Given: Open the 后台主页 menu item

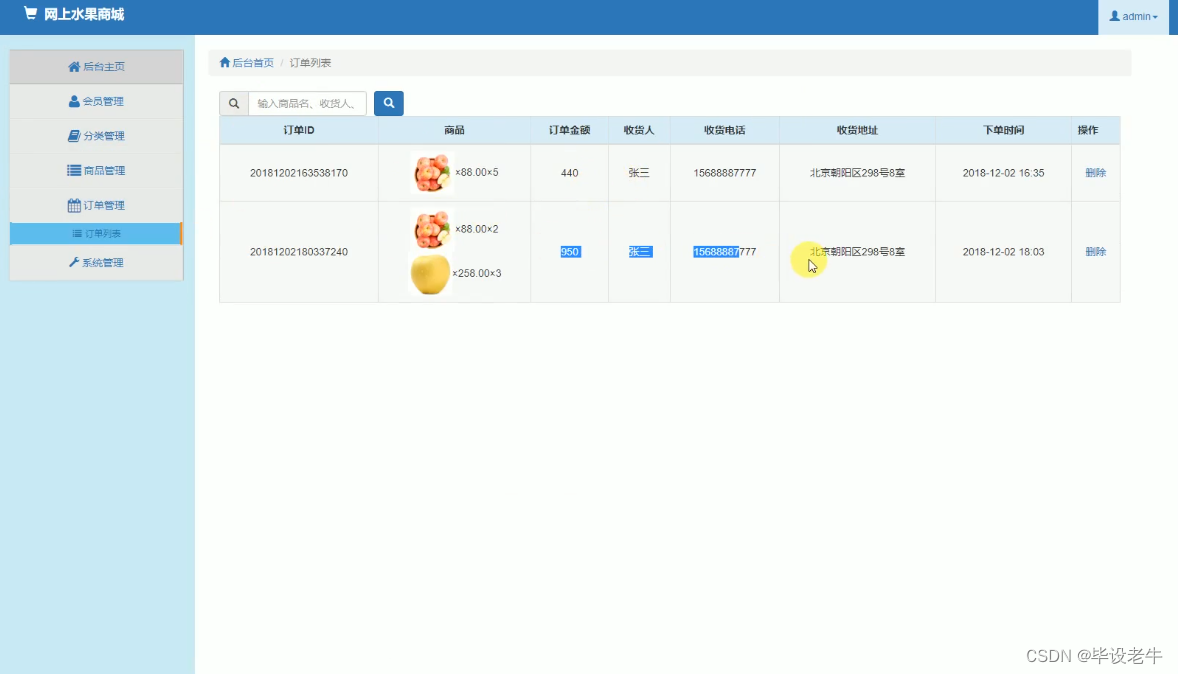Looking at the screenshot, I should 96,66.
